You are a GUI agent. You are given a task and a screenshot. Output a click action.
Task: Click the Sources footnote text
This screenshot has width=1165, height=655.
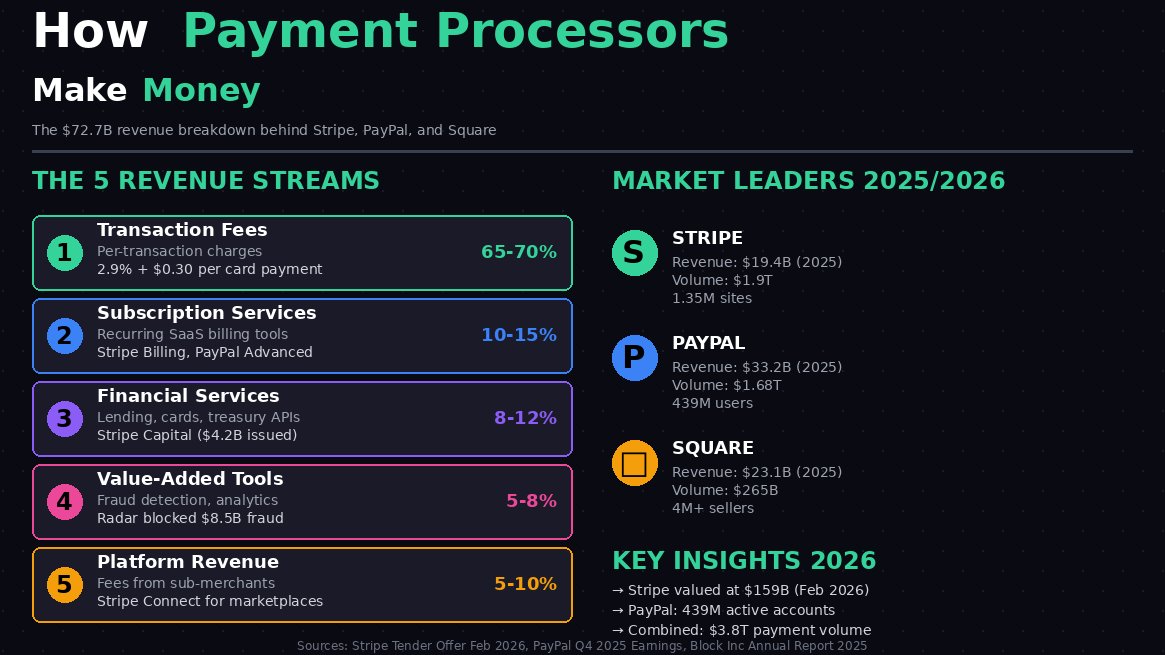coord(582,646)
